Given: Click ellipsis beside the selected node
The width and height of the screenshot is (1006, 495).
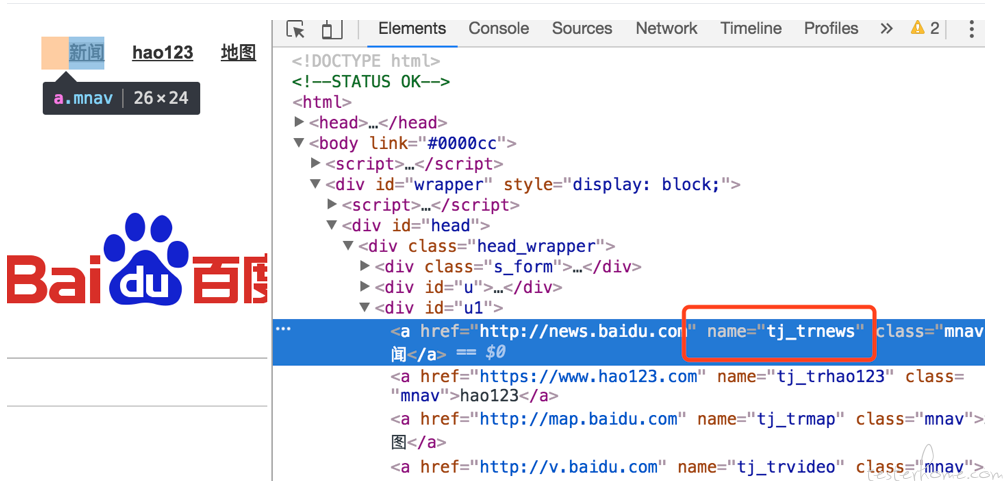Looking at the screenshot, I should [x=283, y=329].
